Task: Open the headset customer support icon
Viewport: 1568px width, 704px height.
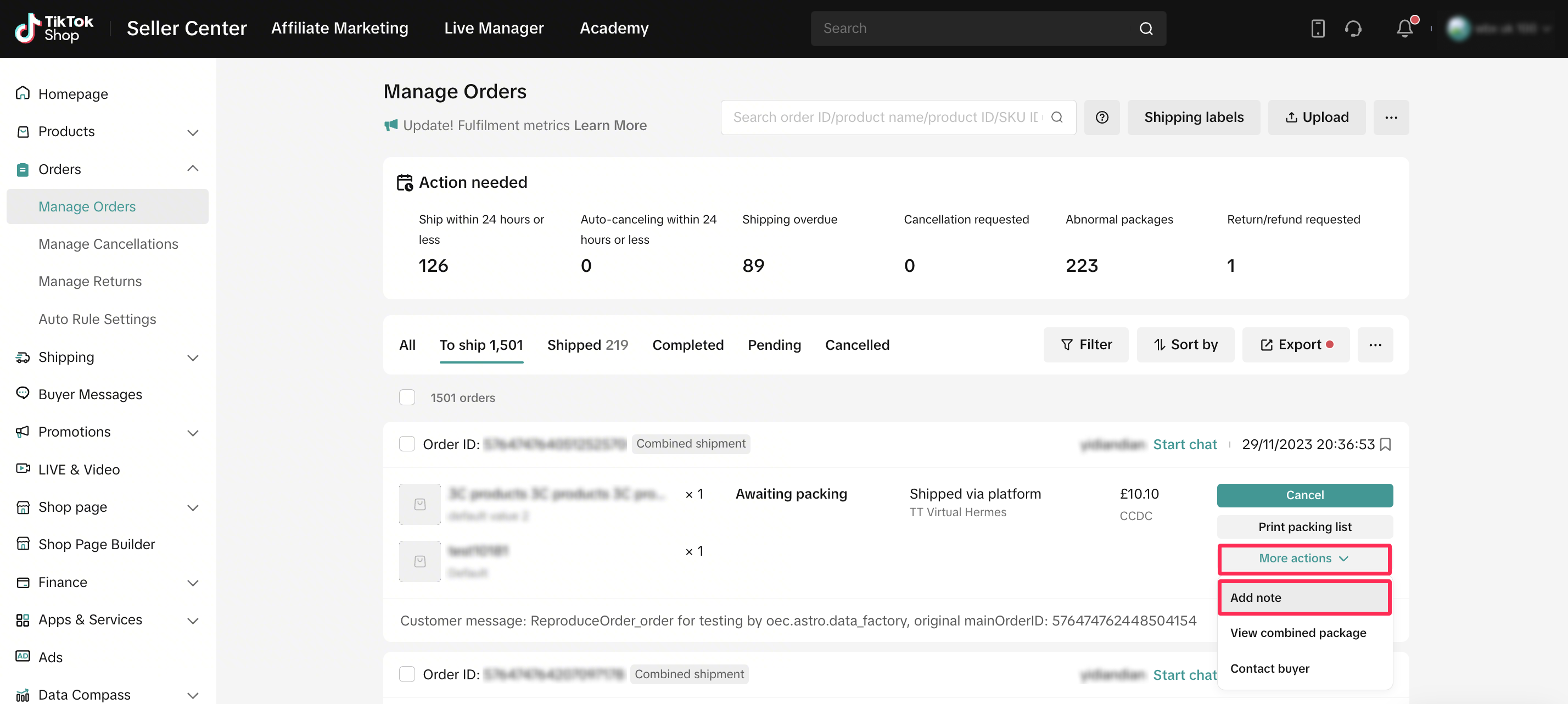Action: (x=1353, y=29)
